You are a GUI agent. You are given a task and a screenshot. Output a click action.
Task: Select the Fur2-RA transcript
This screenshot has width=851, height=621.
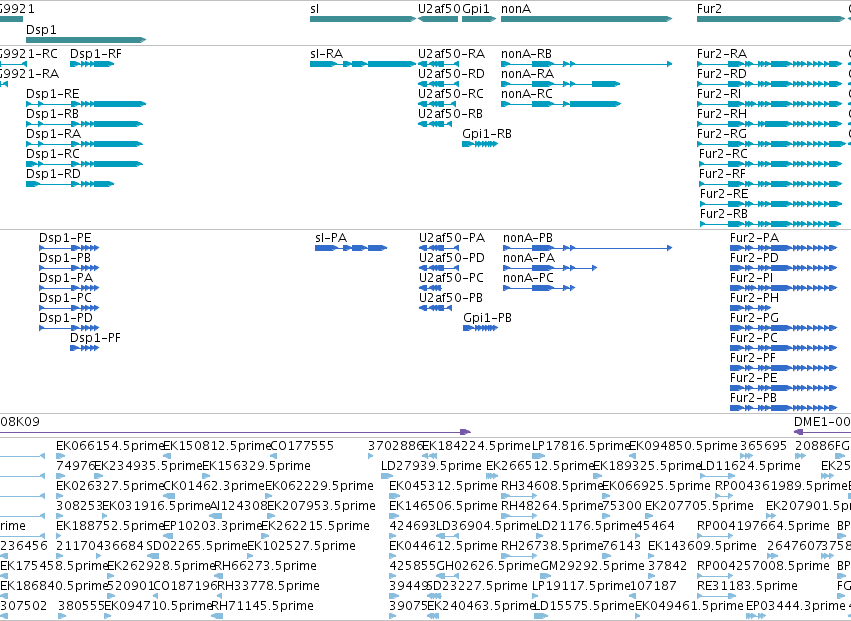tap(770, 64)
